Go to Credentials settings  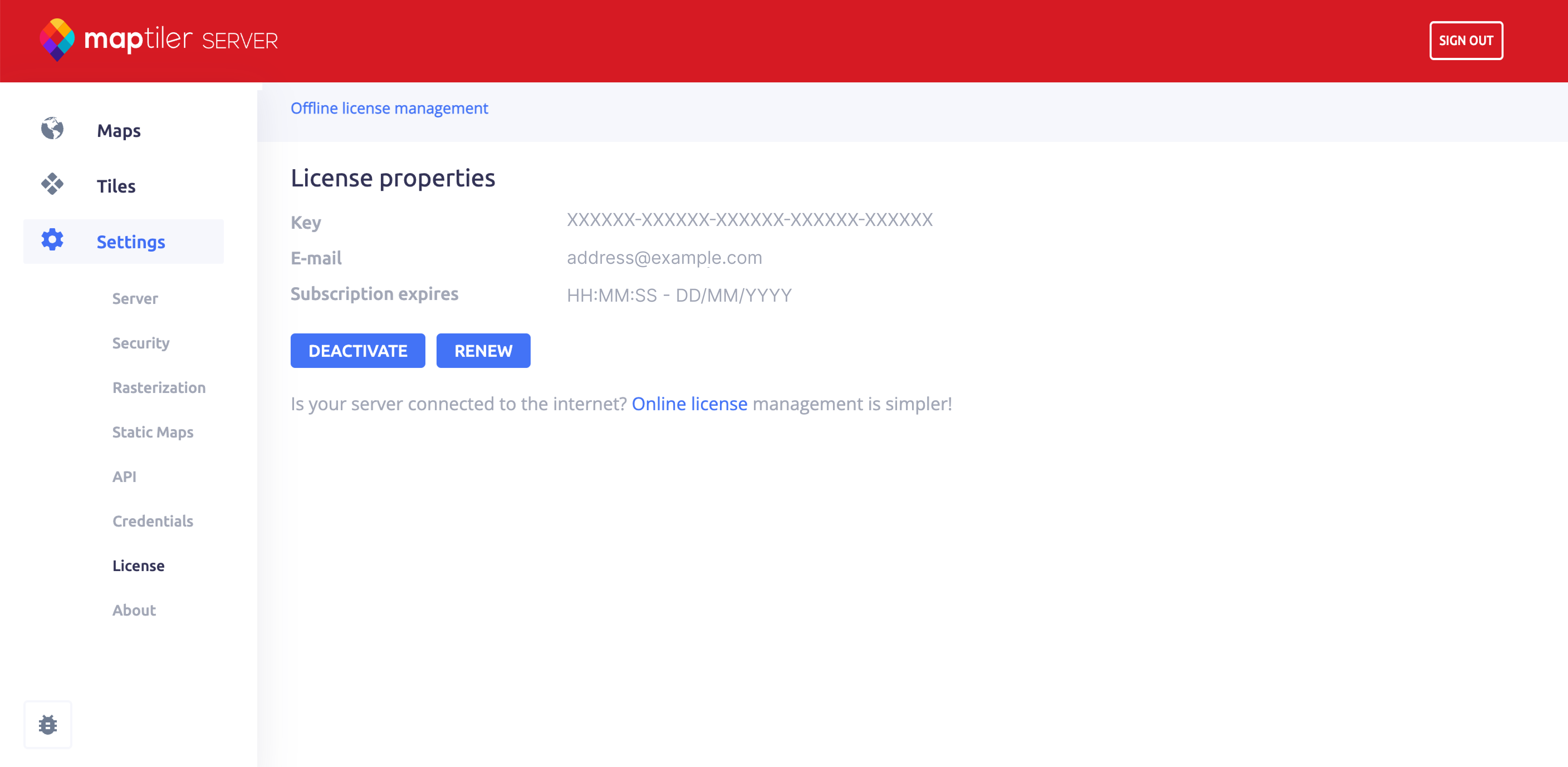[153, 521]
